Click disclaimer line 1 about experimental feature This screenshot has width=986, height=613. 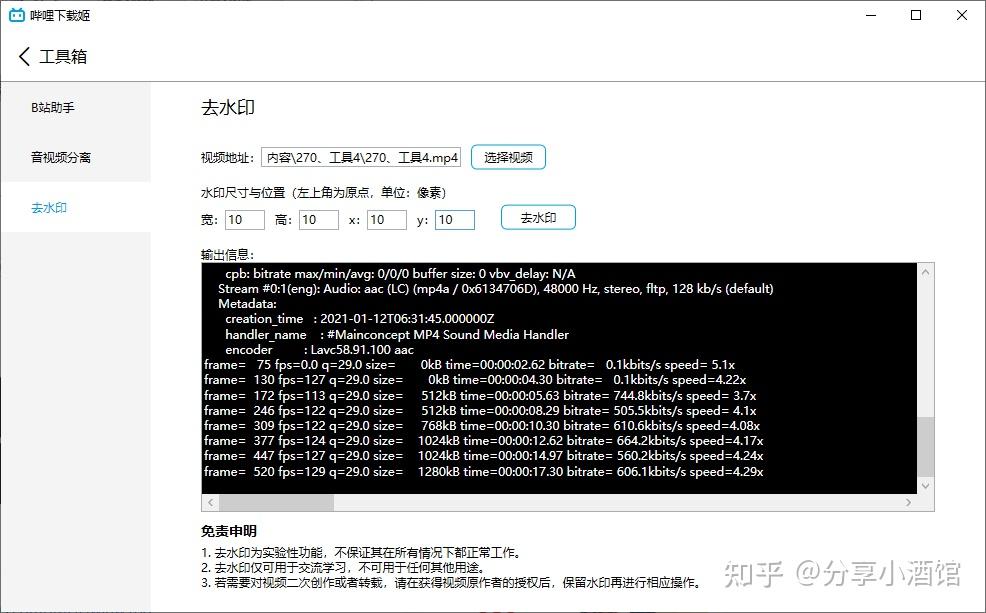tap(362, 553)
